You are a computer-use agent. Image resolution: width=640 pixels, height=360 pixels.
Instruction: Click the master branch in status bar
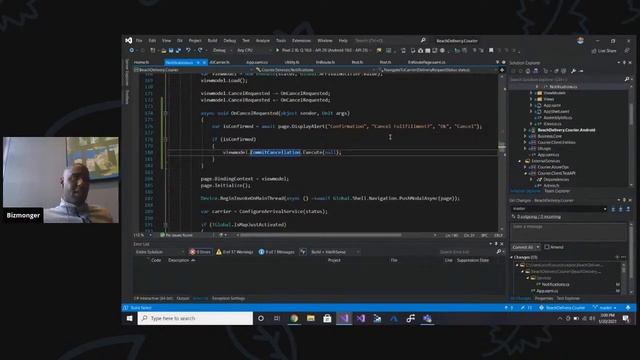coord(605,308)
